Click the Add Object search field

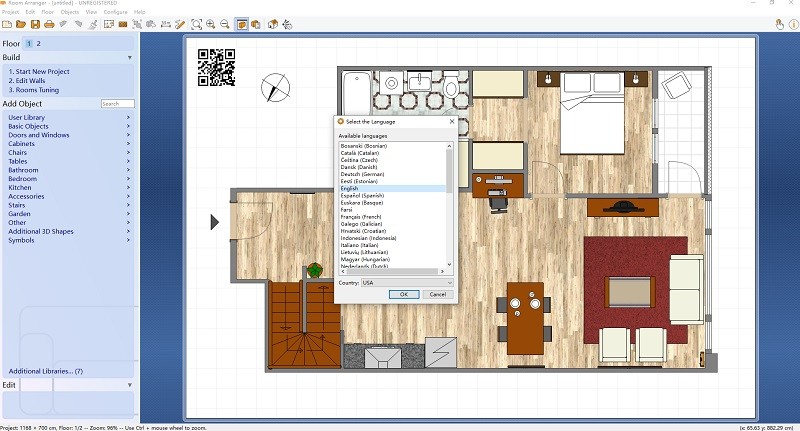[x=117, y=104]
